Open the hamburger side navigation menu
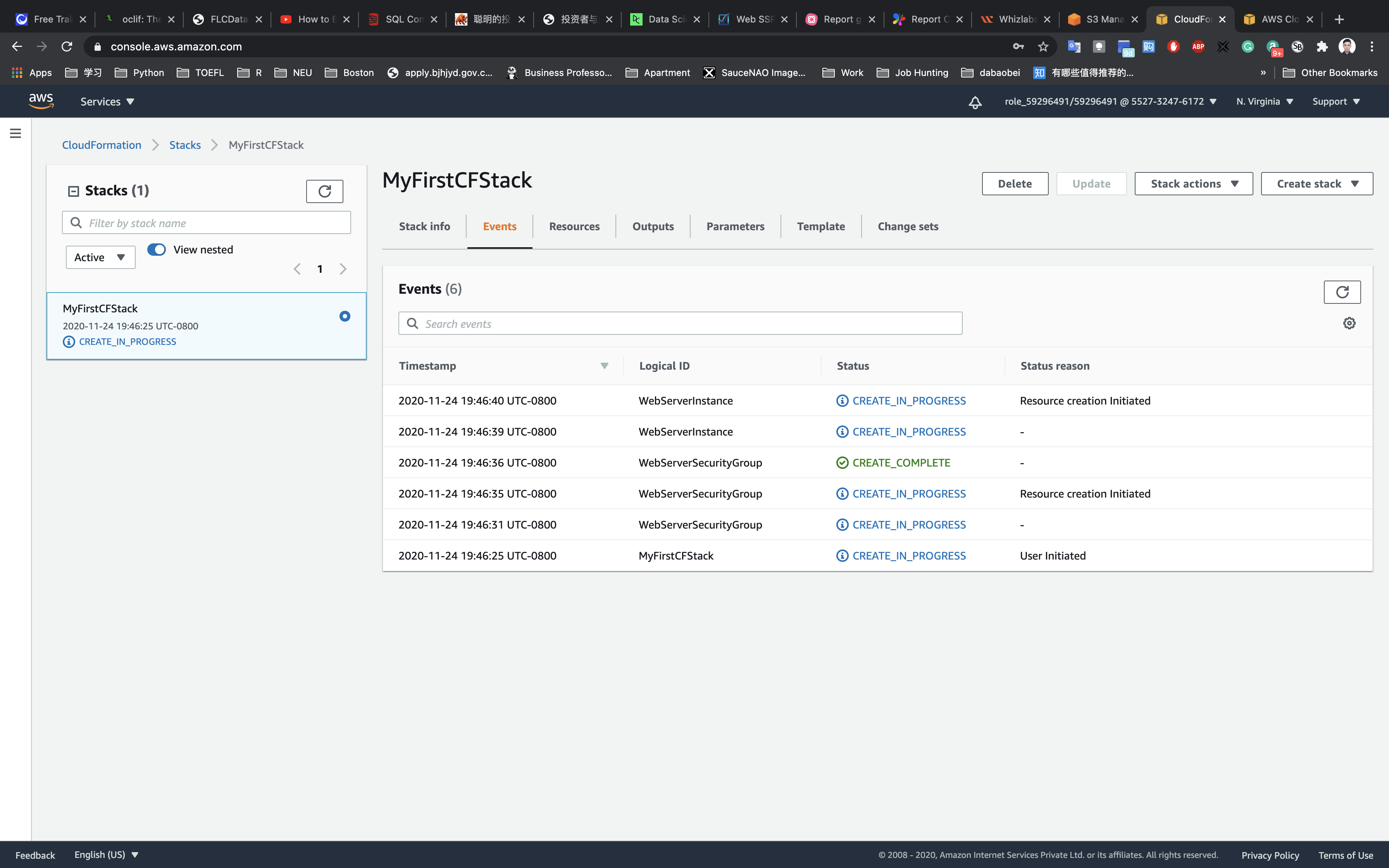The image size is (1389, 868). tap(16, 133)
